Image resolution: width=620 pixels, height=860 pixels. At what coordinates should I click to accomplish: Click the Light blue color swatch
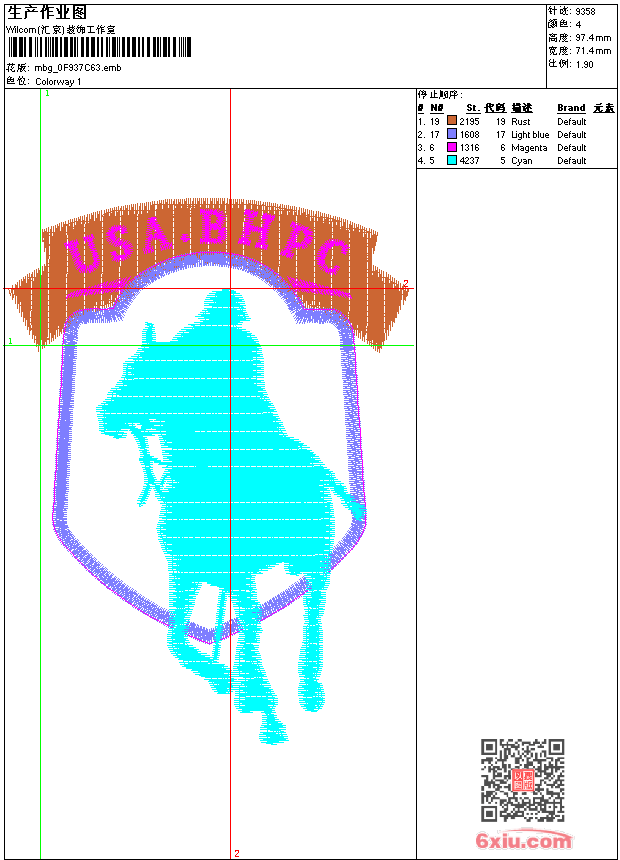[452, 134]
